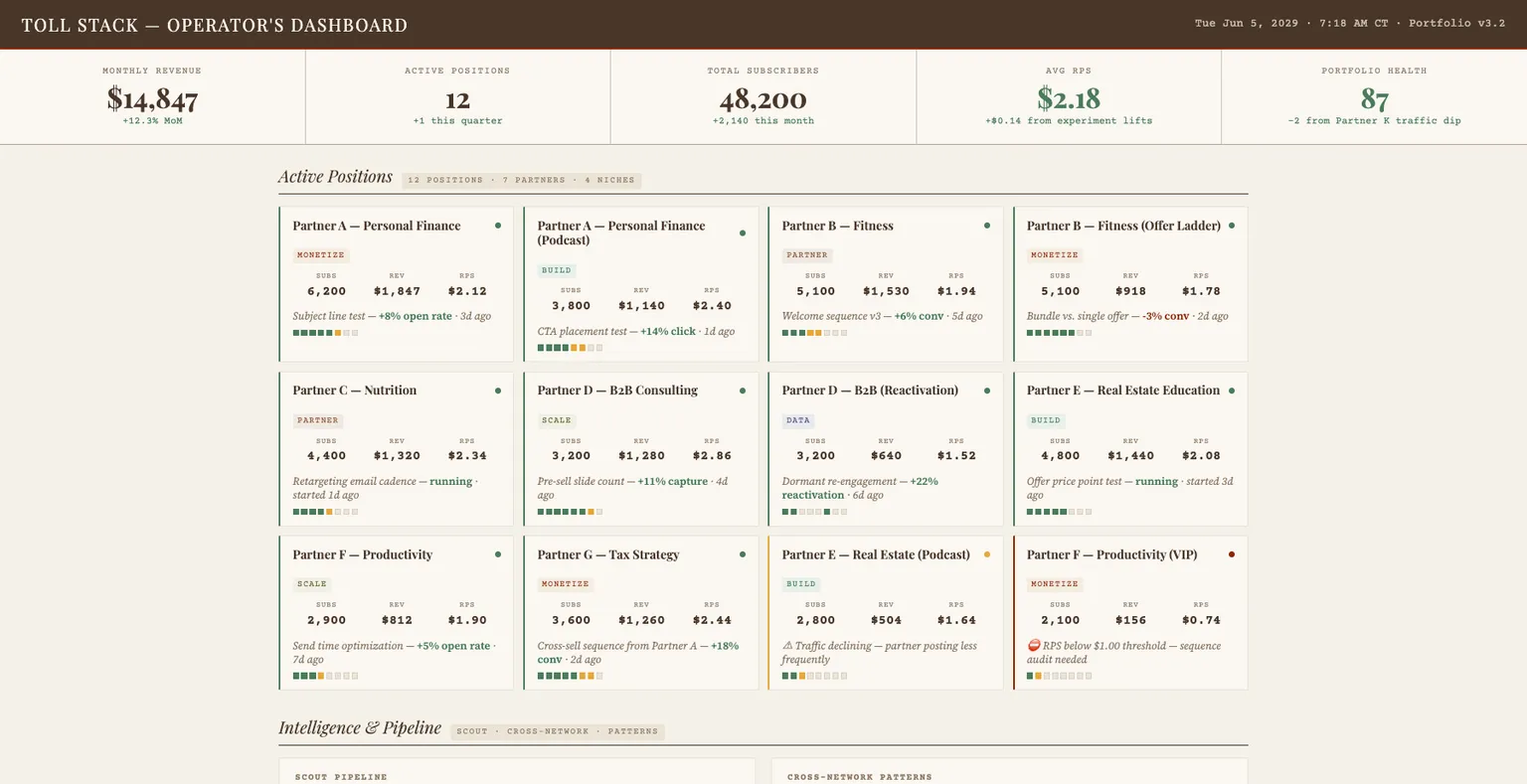
Task: Click the Portfolio Health score 87
Action: pyautogui.click(x=1374, y=100)
